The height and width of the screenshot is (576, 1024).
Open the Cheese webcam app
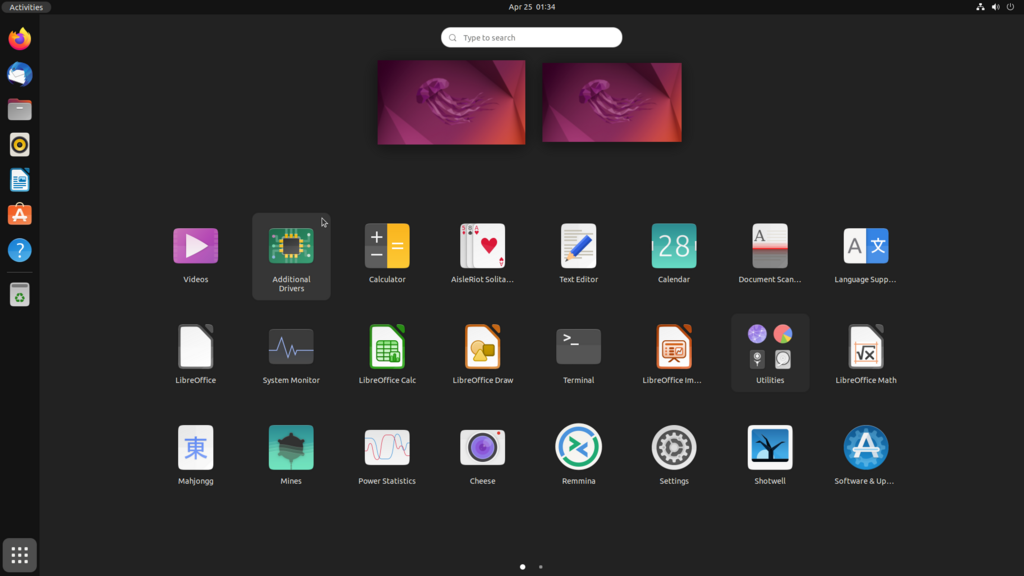point(482,455)
